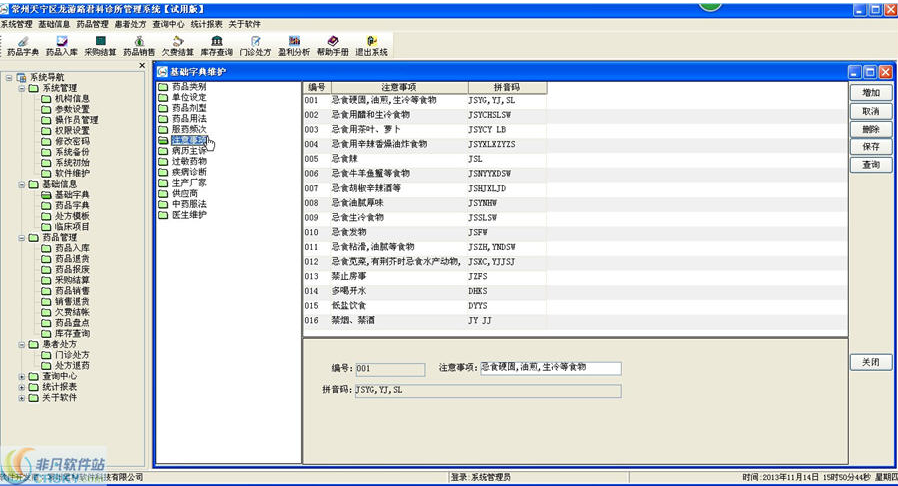Screen dimensions: 898x486
Task: Click the 编号 input field
Action: (390, 369)
